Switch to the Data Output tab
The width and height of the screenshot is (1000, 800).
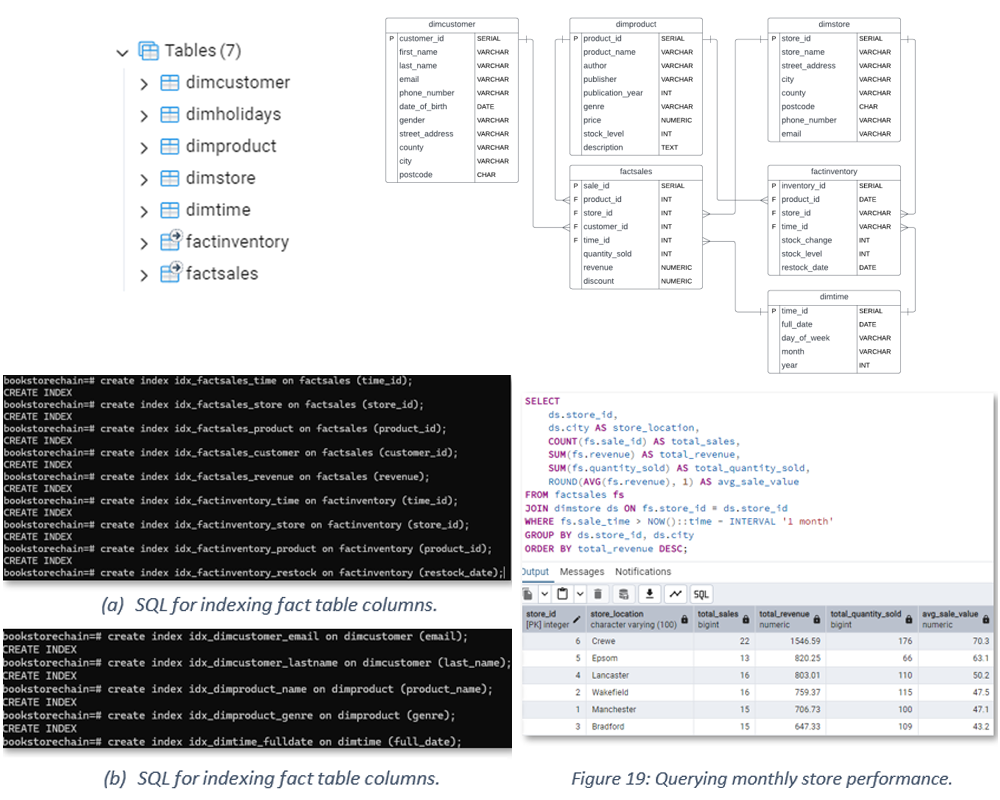[x=535, y=572]
